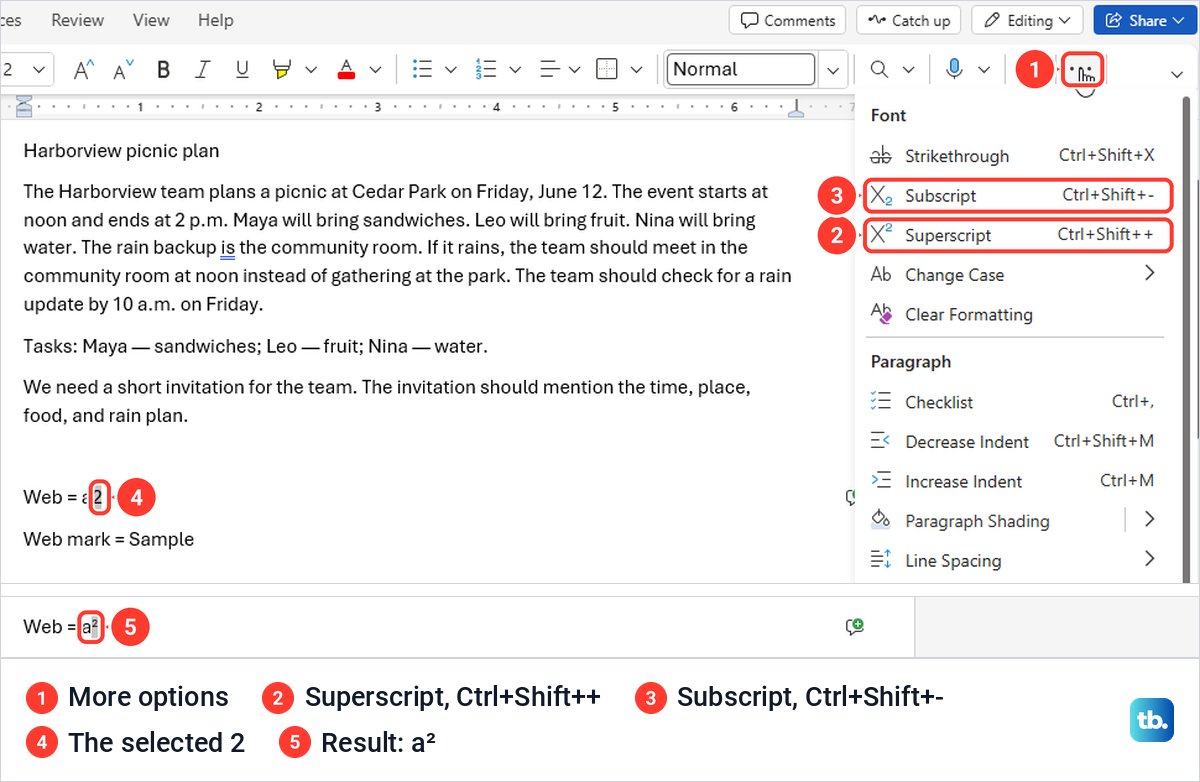Image resolution: width=1200 pixels, height=782 pixels.
Task: Expand the ribbon display options chevron
Action: click(1177, 73)
